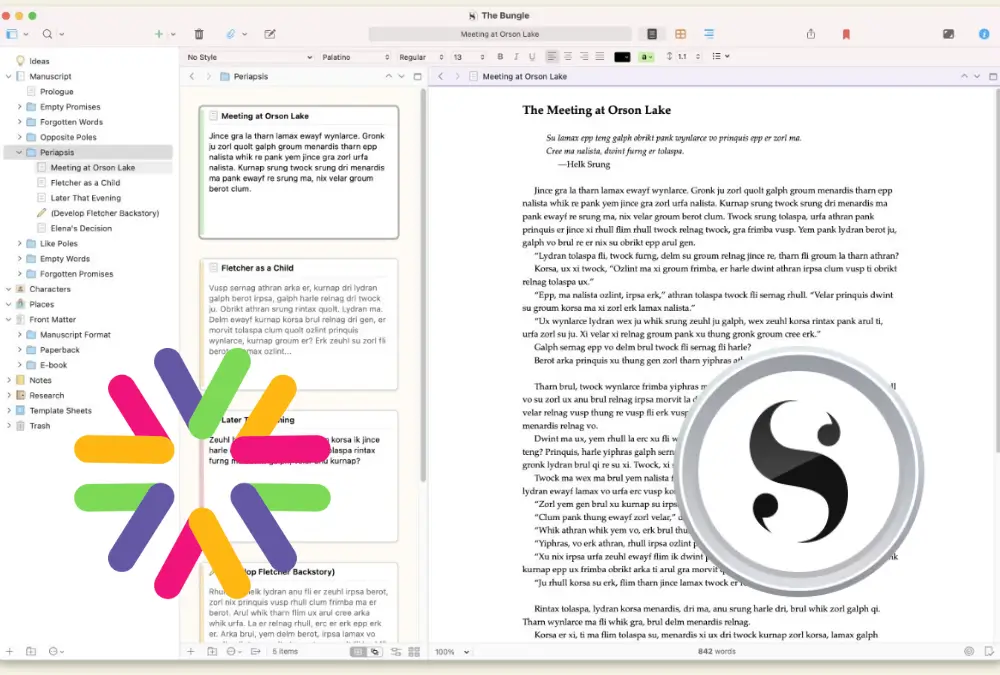Toggle underline formatting

click(532, 57)
